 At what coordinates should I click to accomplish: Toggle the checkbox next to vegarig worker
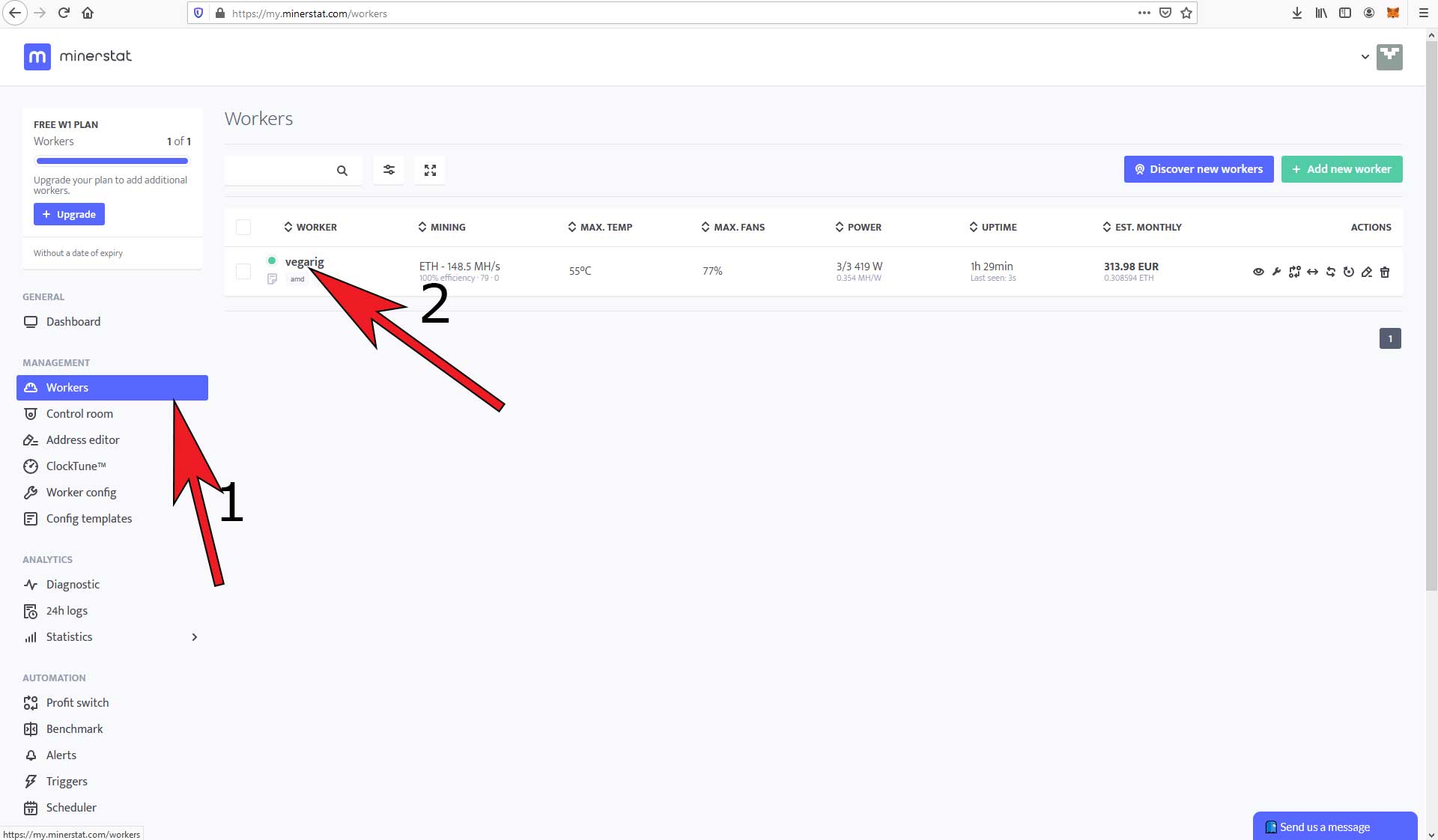tap(243, 271)
